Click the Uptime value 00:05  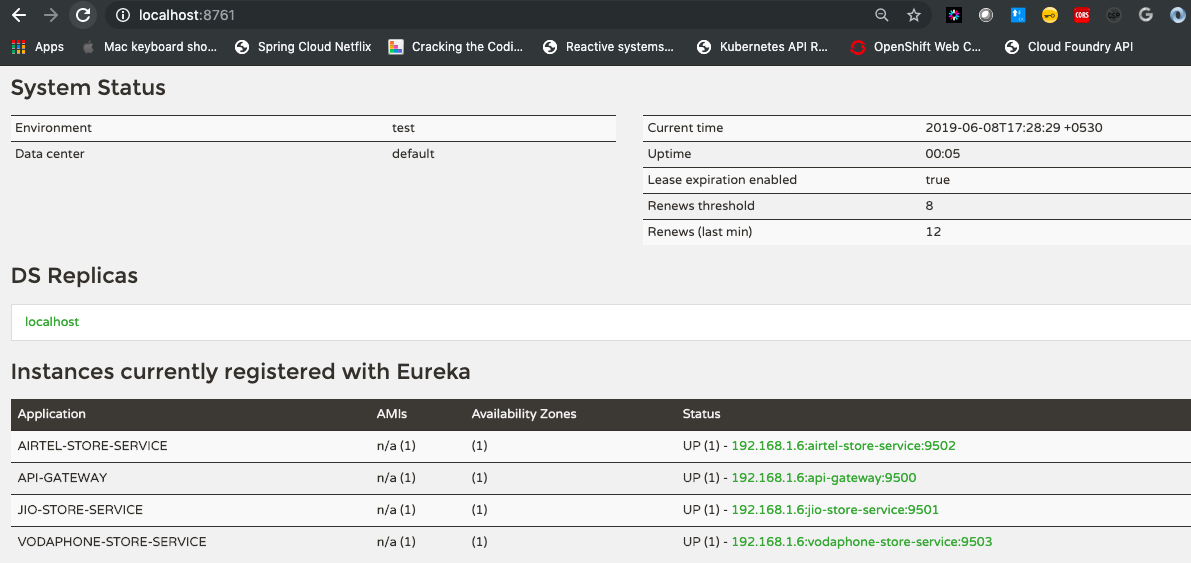coord(943,153)
